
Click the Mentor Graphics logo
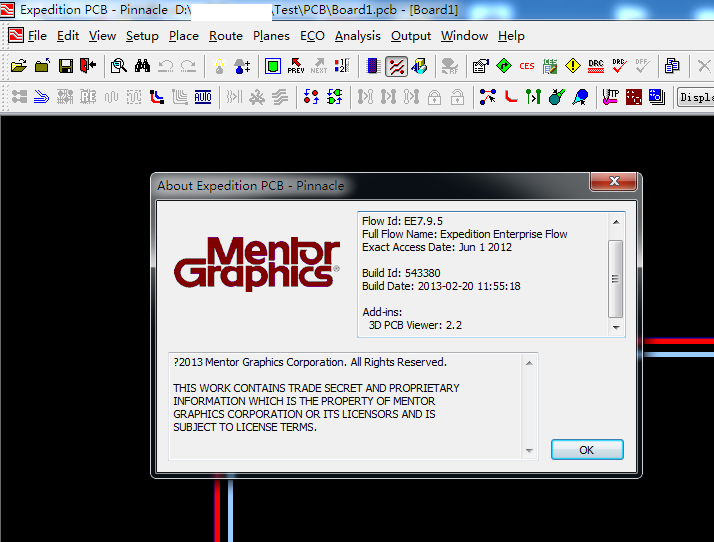(x=257, y=263)
